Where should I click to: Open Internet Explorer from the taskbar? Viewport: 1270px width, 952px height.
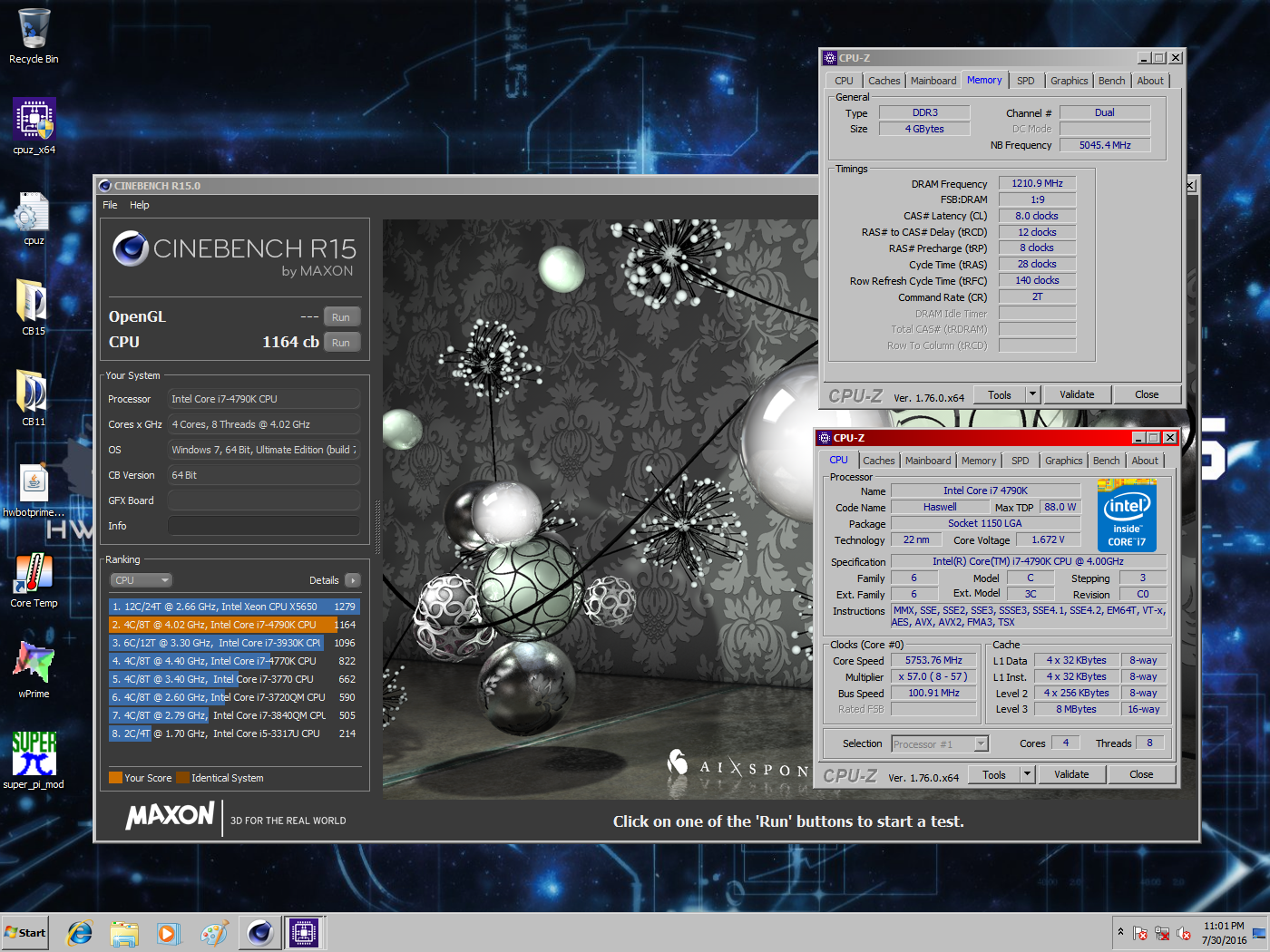point(80,932)
